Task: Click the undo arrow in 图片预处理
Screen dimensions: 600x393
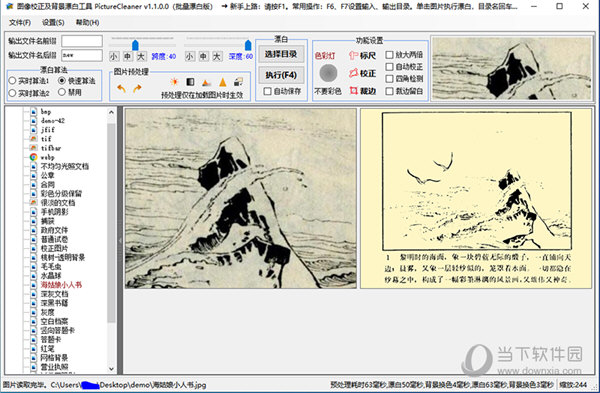Action: click(121, 88)
